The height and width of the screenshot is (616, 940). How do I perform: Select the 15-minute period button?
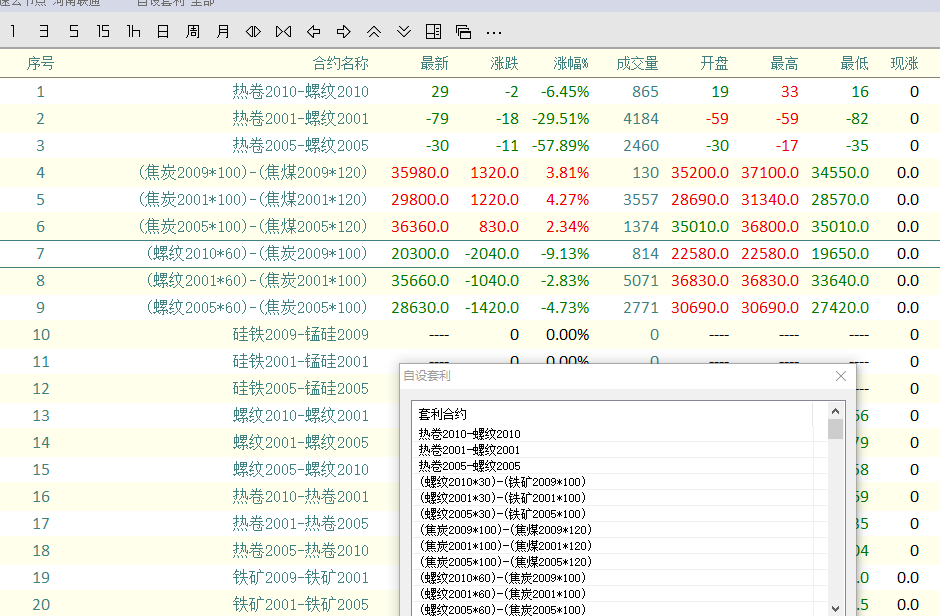[103, 32]
